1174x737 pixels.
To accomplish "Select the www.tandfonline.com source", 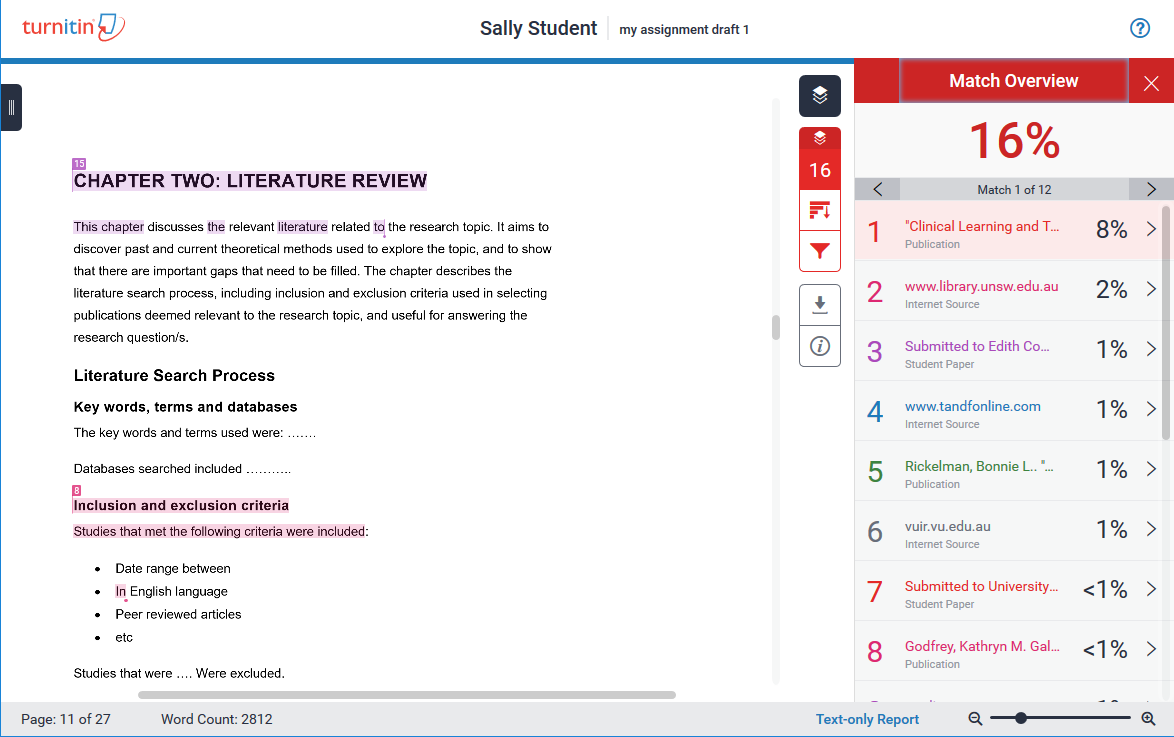I will pyautogui.click(x=973, y=406).
